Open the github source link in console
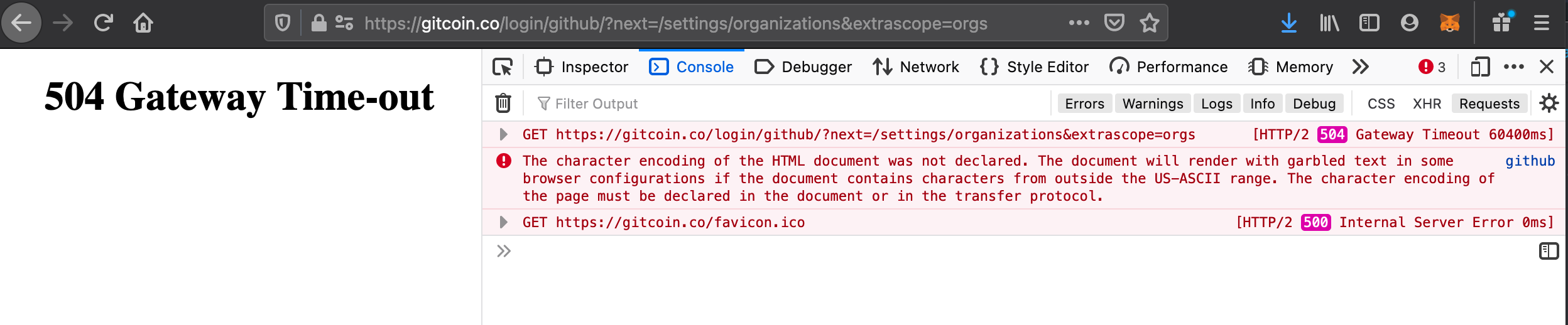This screenshot has height=325, width=1568. (x=1530, y=161)
